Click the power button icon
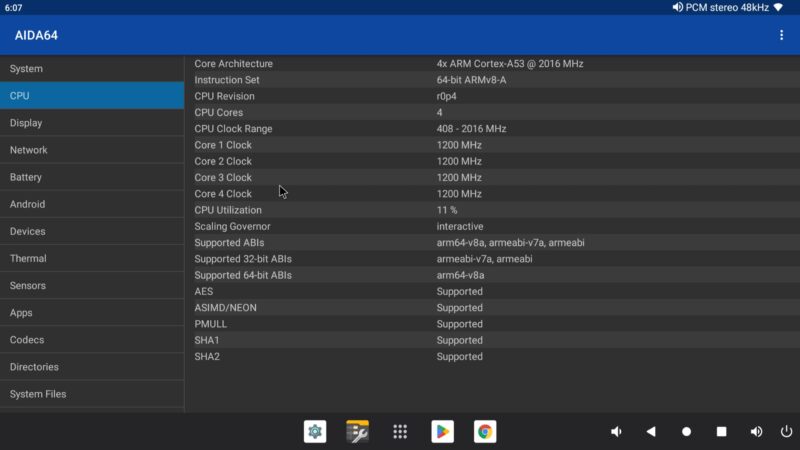Viewport: 800px width, 450px height. click(786, 432)
